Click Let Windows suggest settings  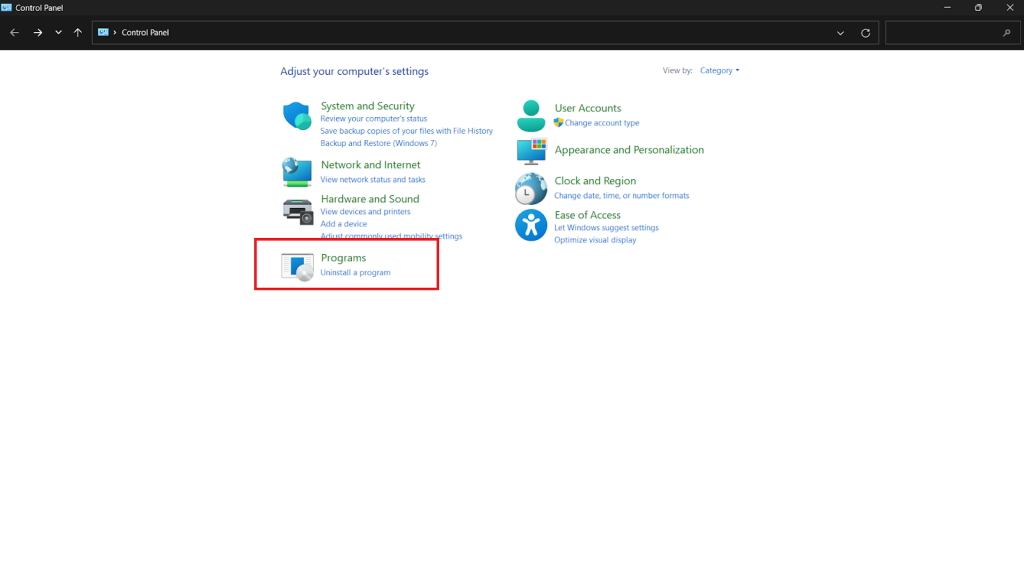pos(606,228)
